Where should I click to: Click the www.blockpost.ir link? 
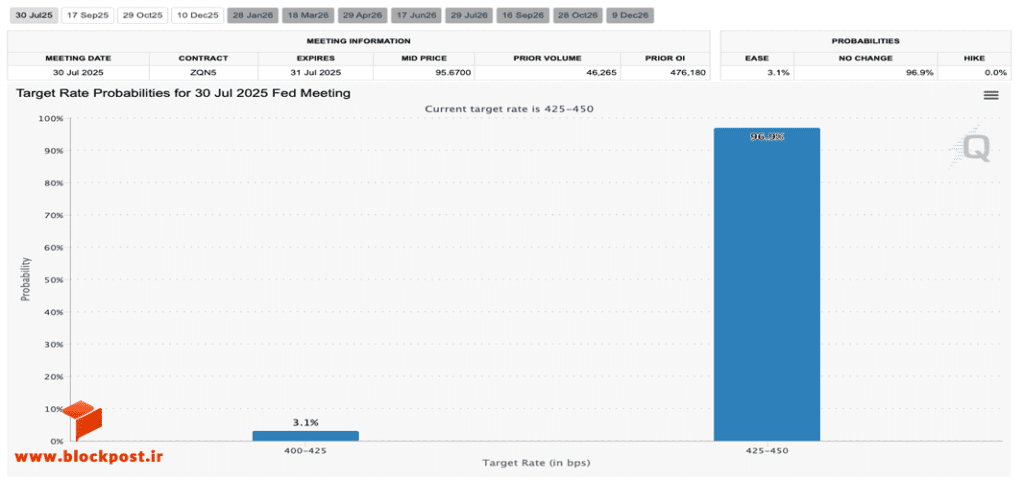pos(89,456)
